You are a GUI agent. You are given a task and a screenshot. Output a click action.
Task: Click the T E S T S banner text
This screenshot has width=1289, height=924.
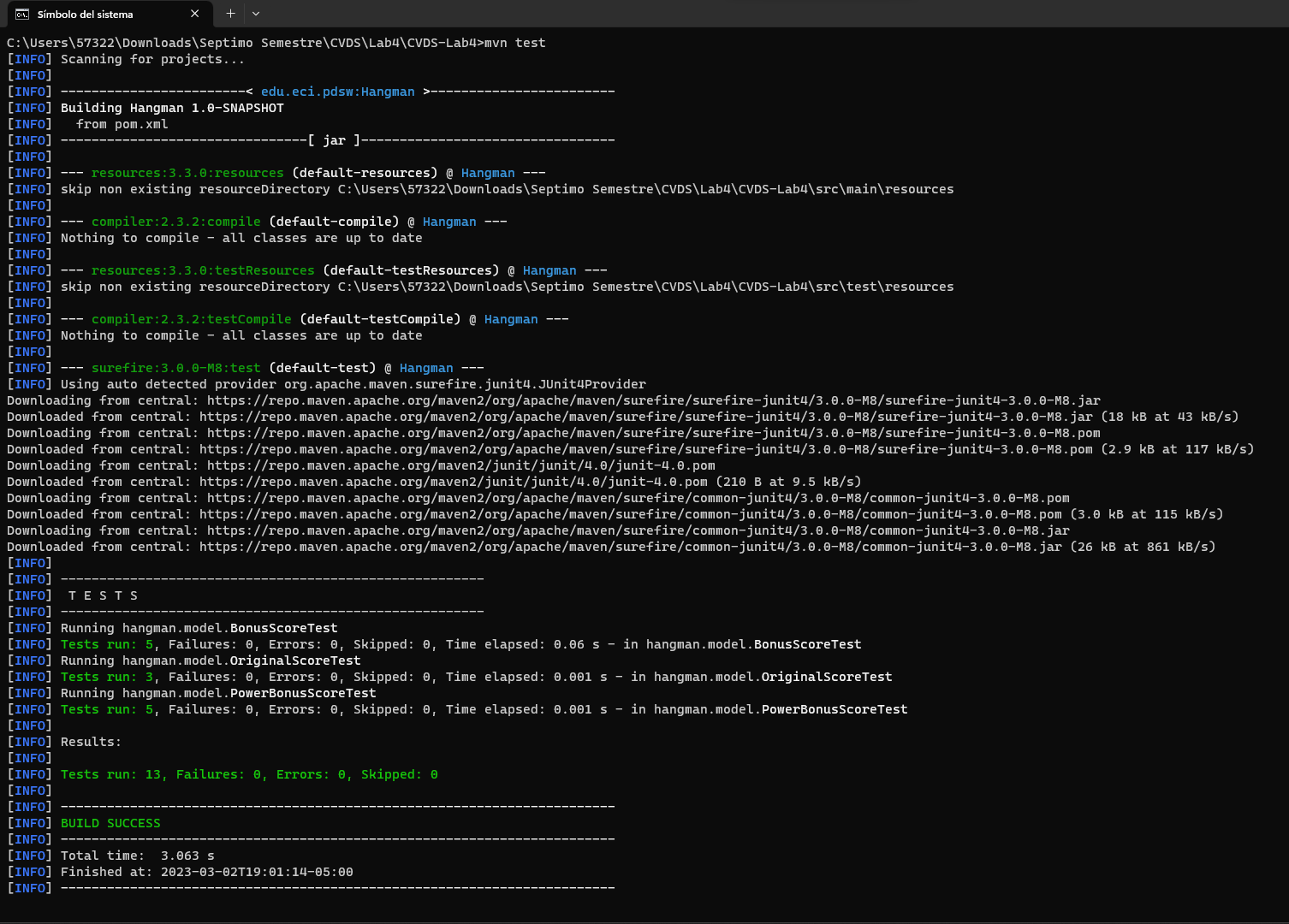tap(102, 595)
